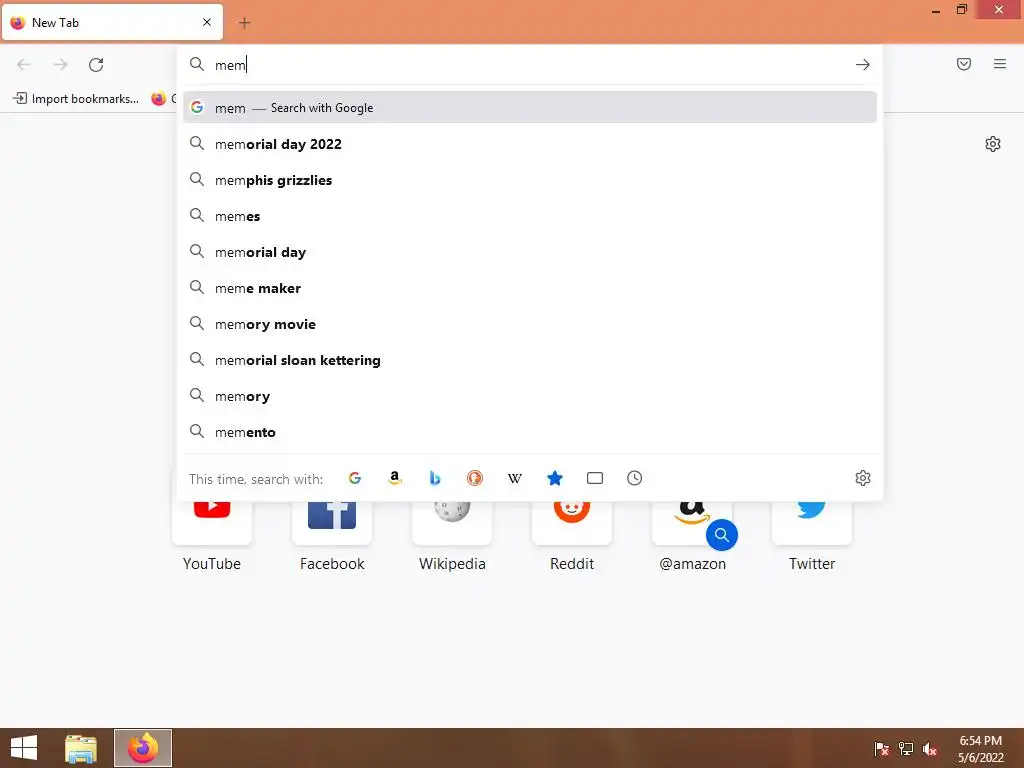1024x768 pixels.
Task: Search this time with Bing icon
Action: point(435,478)
